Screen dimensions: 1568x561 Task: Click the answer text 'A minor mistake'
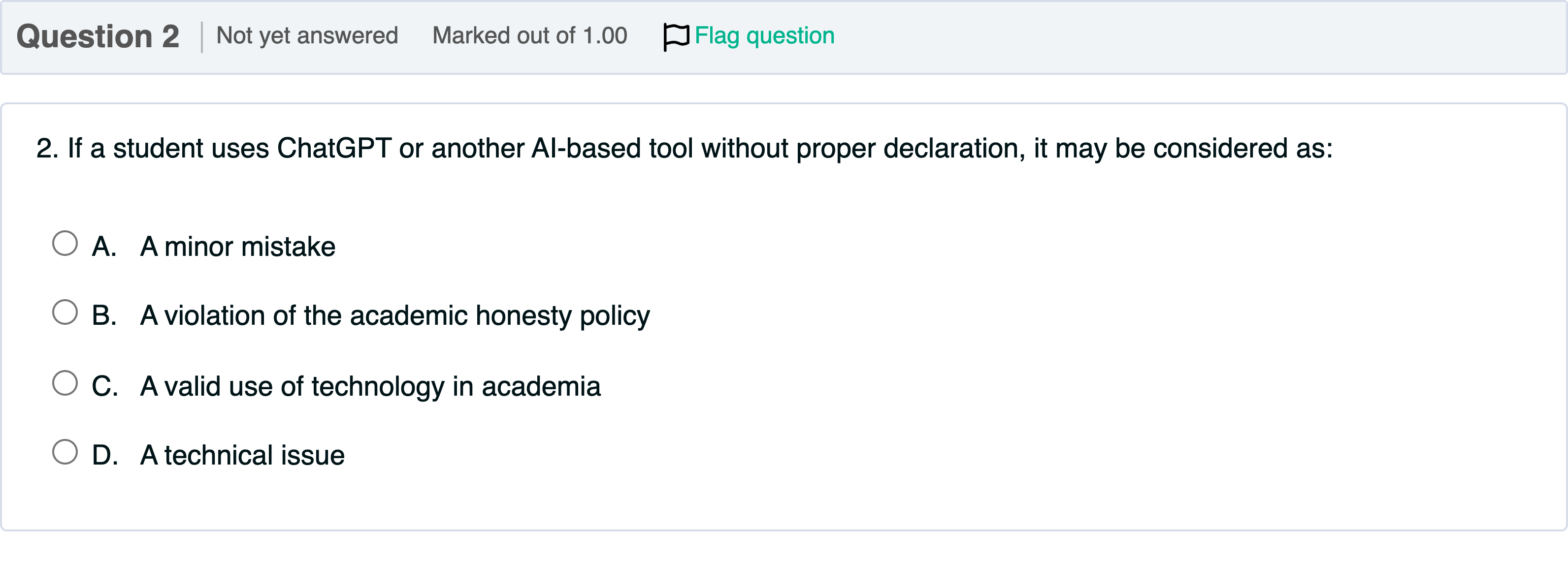point(237,247)
